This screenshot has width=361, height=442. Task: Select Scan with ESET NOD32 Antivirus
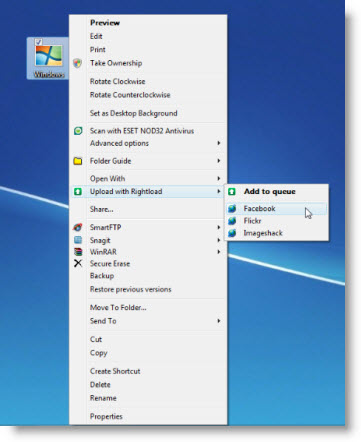pos(142,131)
